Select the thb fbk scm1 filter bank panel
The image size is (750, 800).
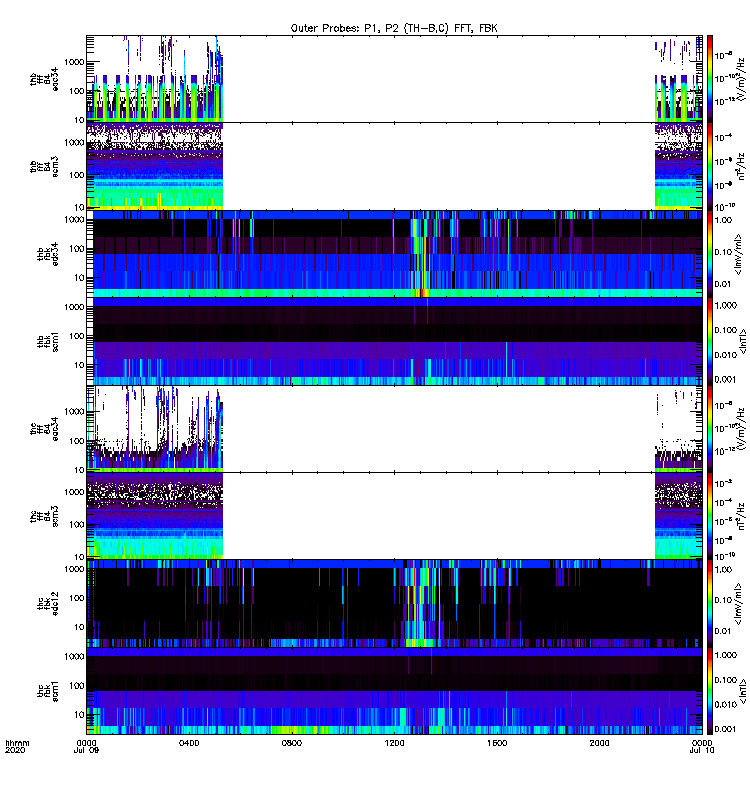tap(394, 341)
